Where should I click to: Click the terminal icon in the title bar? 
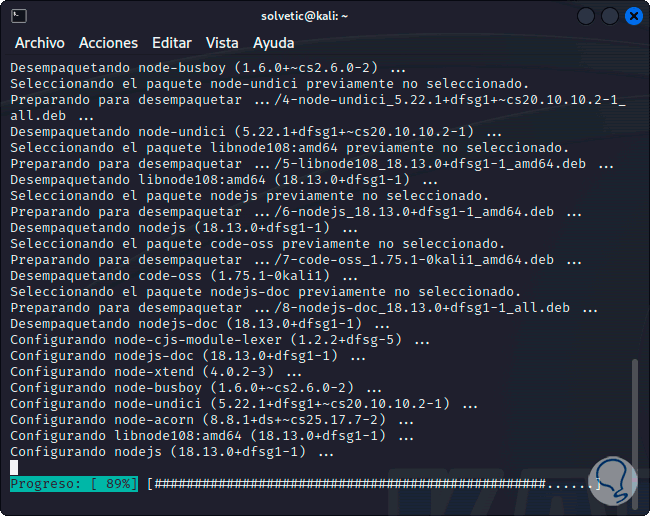click(x=20, y=16)
